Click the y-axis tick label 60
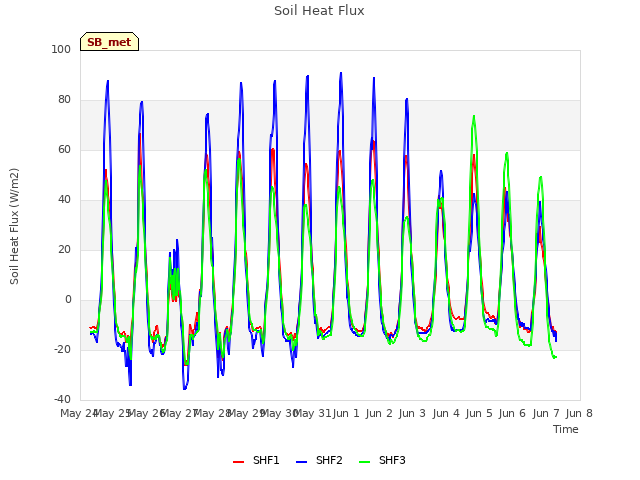Image resolution: width=640 pixels, height=480 pixels. click(x=64, y=149)
